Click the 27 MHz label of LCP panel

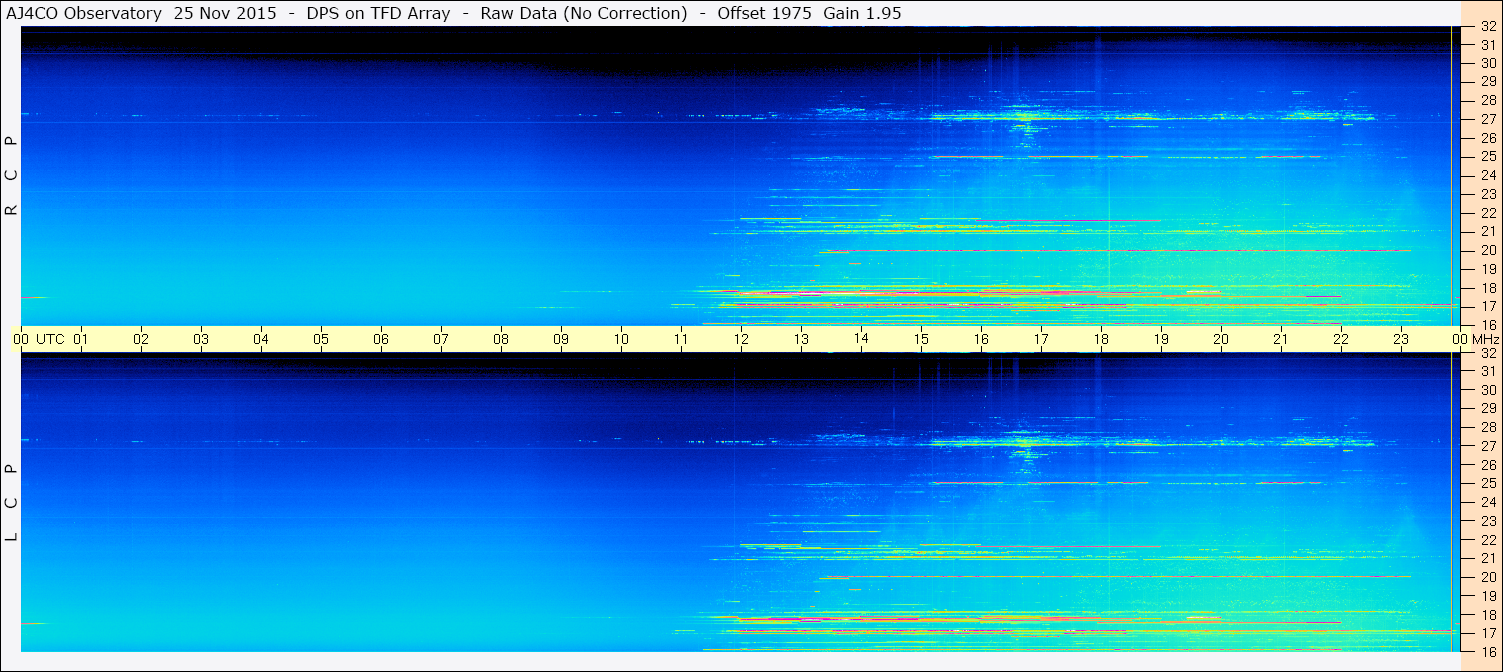(x=1487, y=446)
